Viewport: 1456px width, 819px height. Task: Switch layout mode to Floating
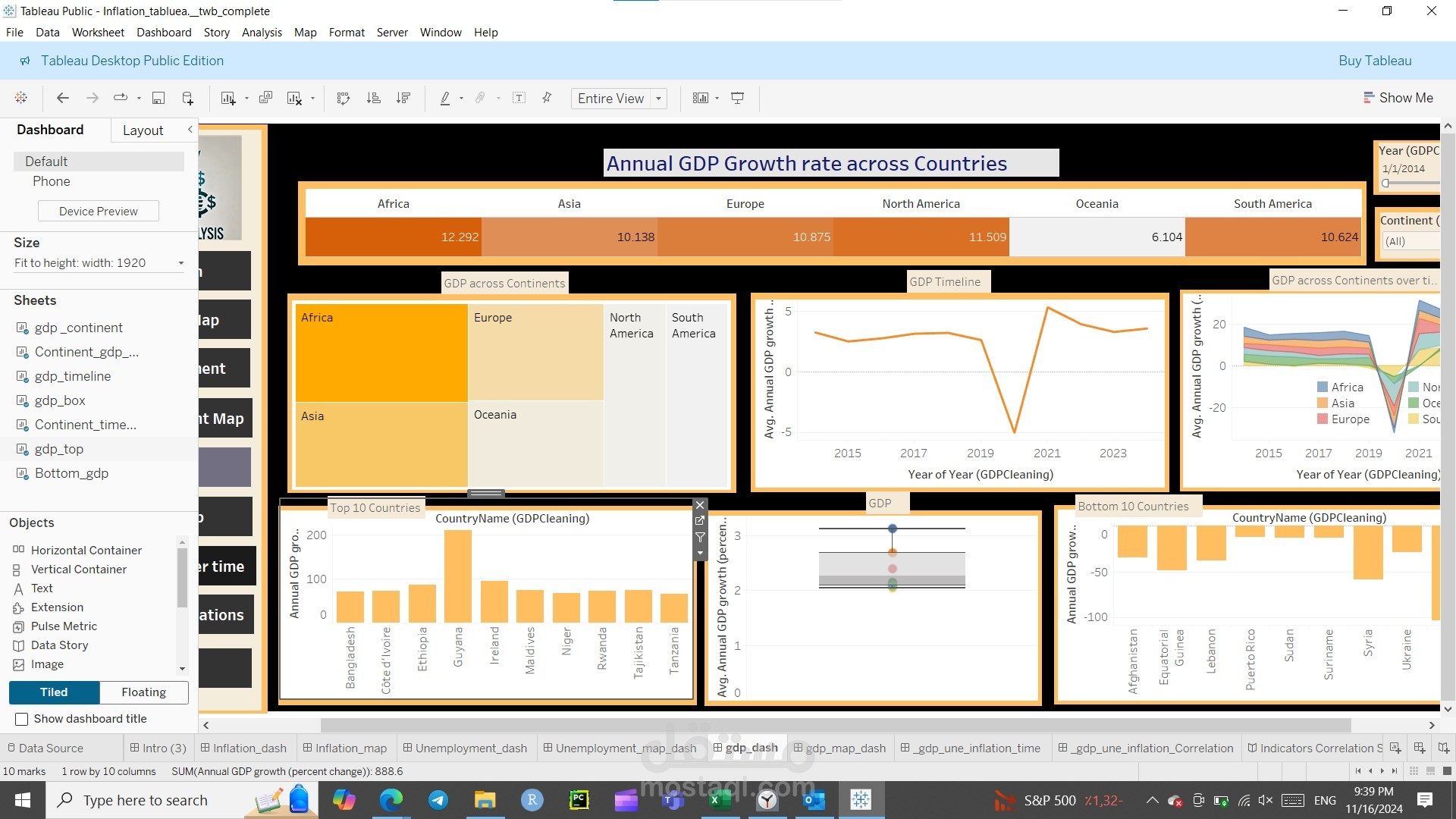143,692
